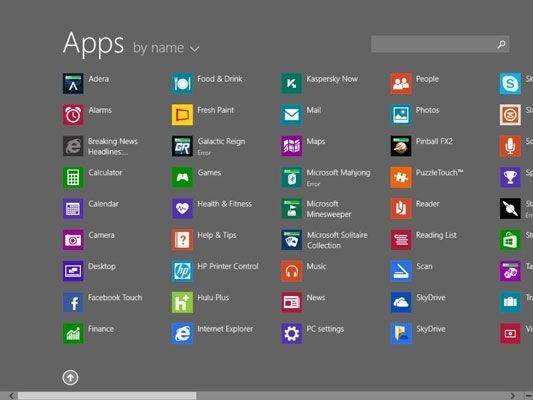The image size is (533, 400).
Task: Click the scrollbar left arrow
Action: pyautogui.click(x=12, y=396)
